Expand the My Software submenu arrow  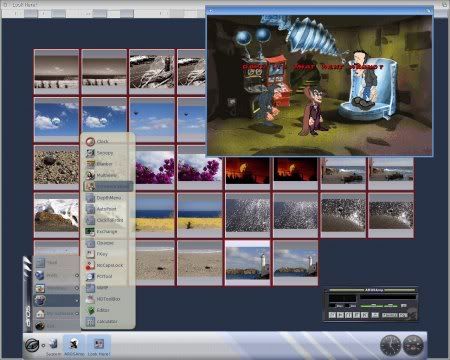click(x=77, y=313)
